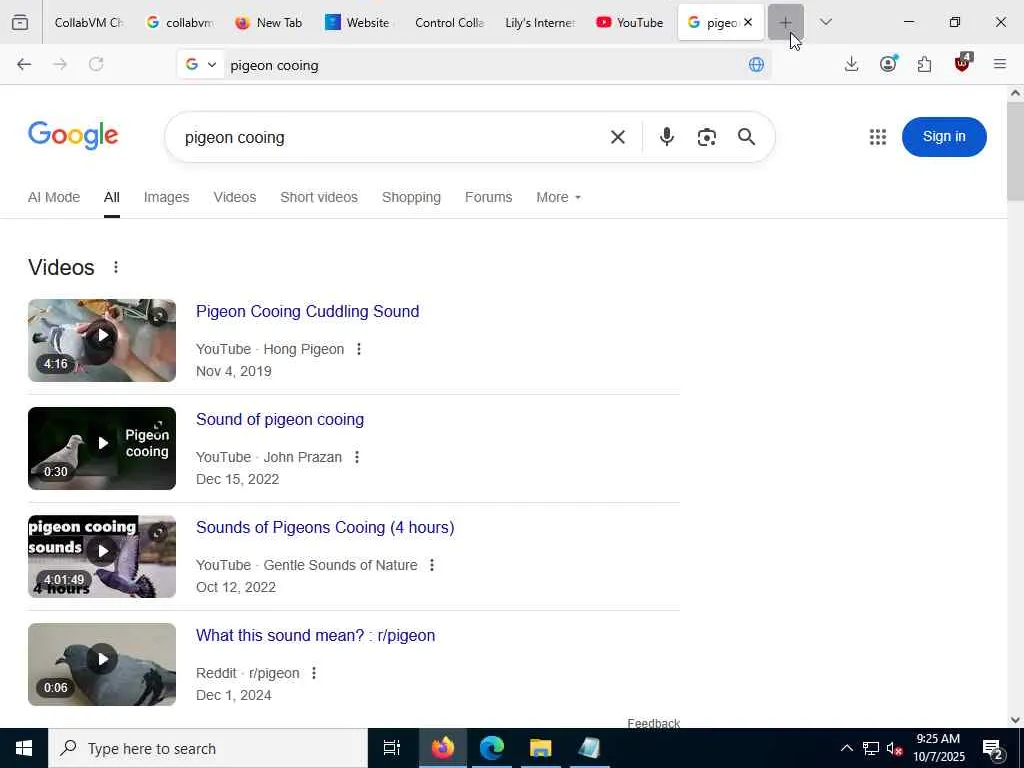Open the uBlock Origin shield icon
Image resolution: width=1024 pixels, height=768 pixels.
point(962,63)
